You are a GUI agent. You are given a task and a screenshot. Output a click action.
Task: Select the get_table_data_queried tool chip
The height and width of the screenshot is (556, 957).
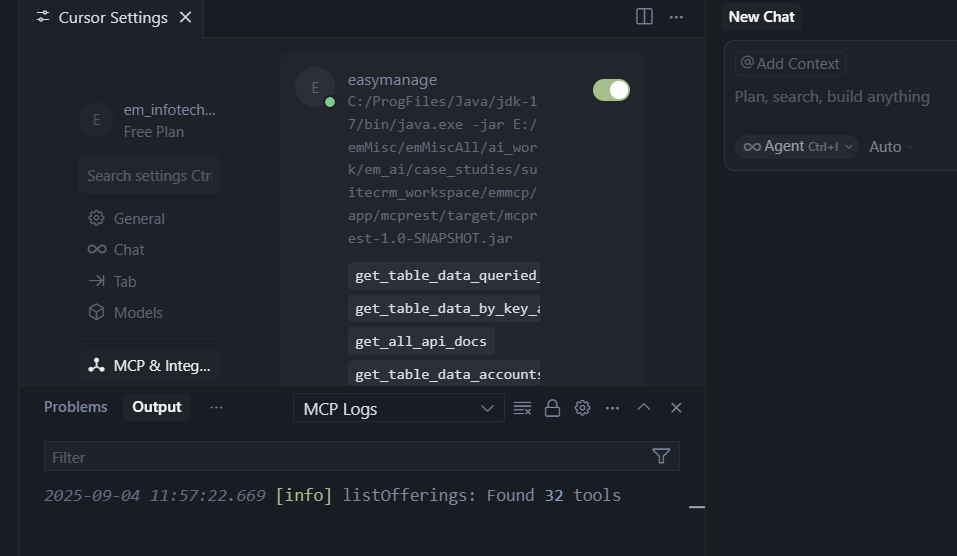point(444,275)
